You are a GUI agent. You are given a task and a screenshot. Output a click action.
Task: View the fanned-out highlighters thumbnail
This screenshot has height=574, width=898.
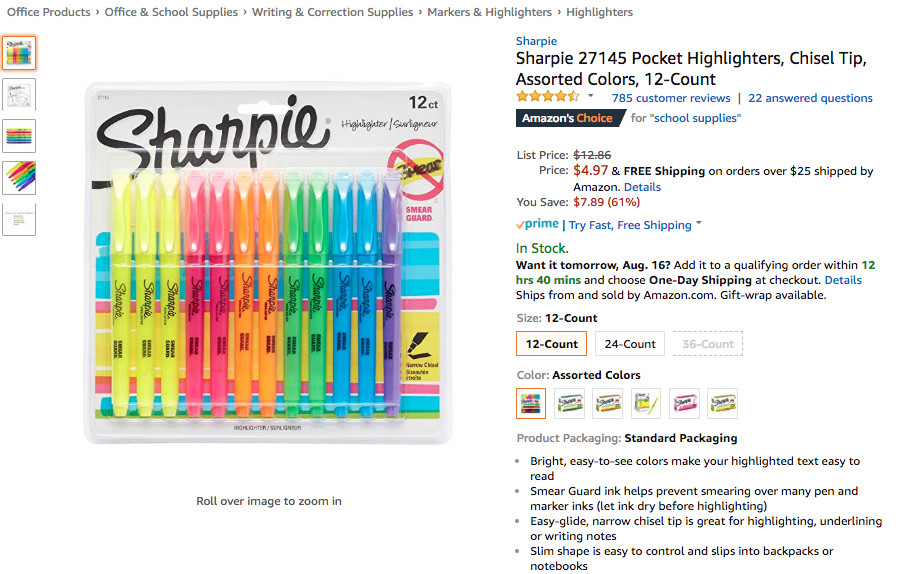[19, 178]
